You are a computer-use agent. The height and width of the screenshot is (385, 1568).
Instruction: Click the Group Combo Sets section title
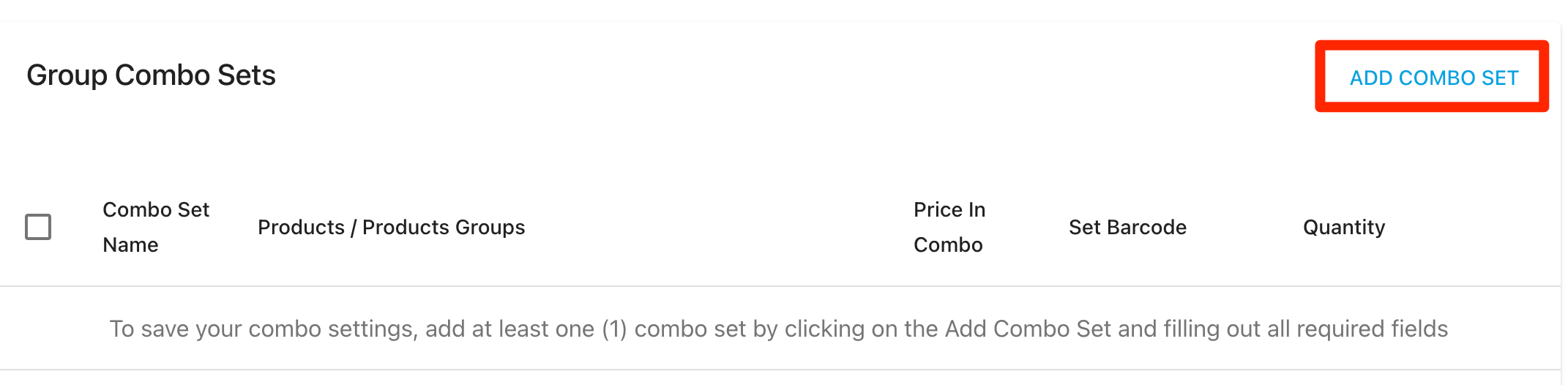click(x=151, y=75)
